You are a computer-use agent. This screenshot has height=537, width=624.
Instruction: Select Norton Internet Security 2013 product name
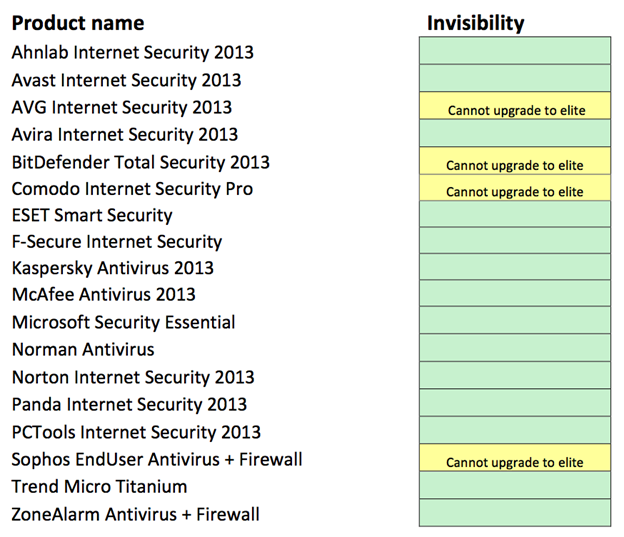pyautogui.click(x=133, y=378)
